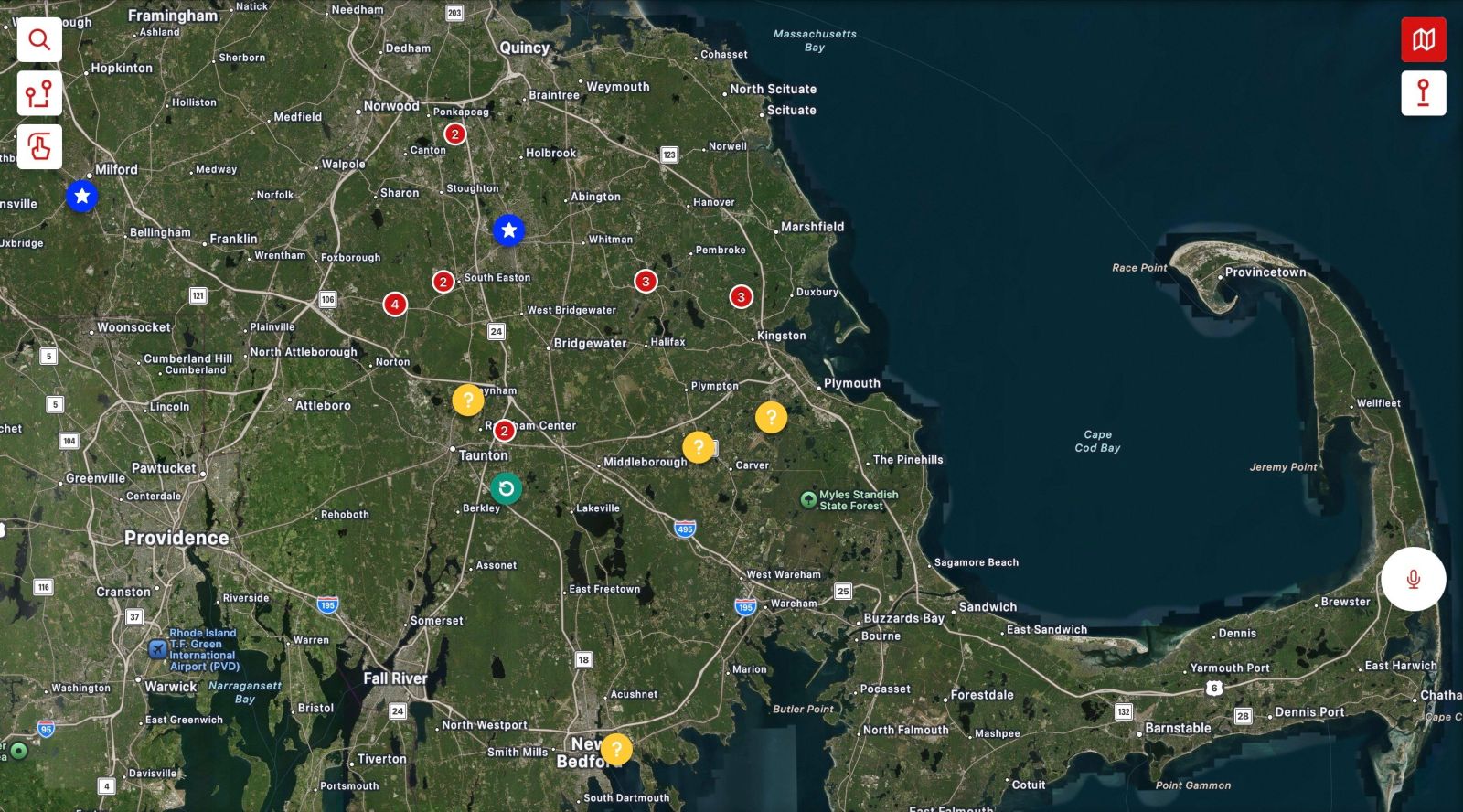
Task: Click yellow question marker beside Middleborough
Action: coord(699,447)
